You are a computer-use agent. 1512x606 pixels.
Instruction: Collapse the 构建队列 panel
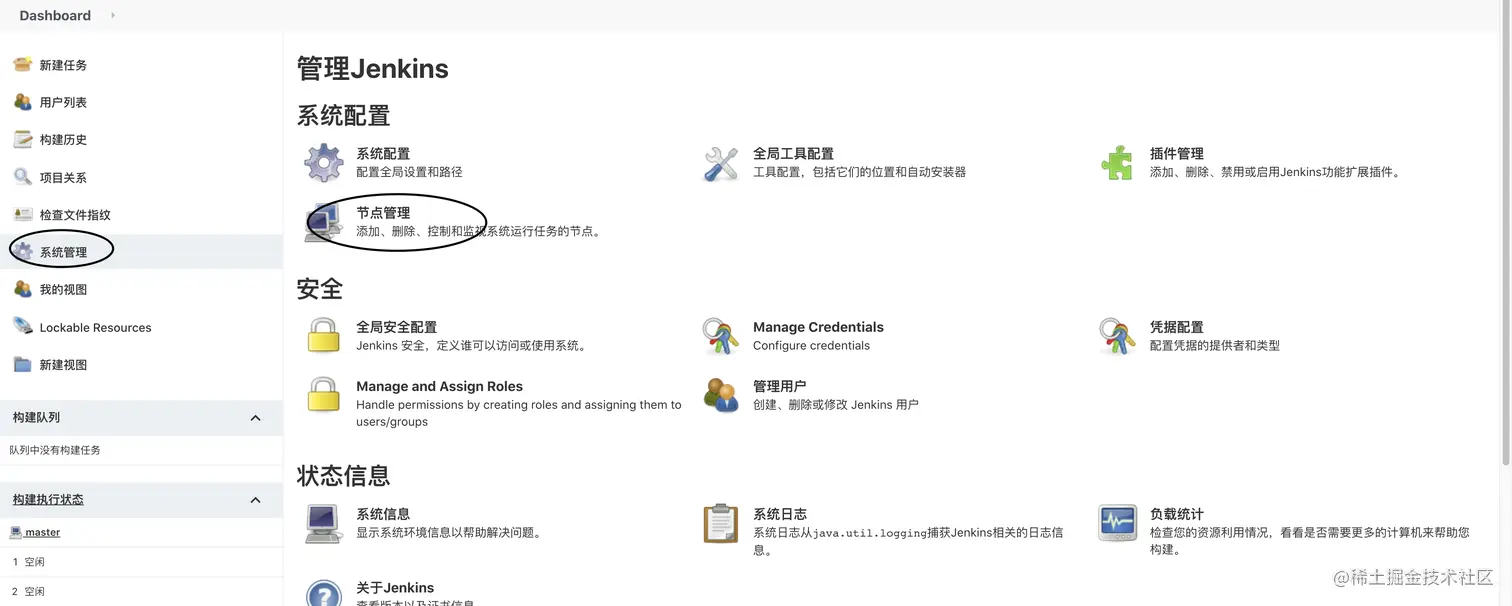(255, 418)
